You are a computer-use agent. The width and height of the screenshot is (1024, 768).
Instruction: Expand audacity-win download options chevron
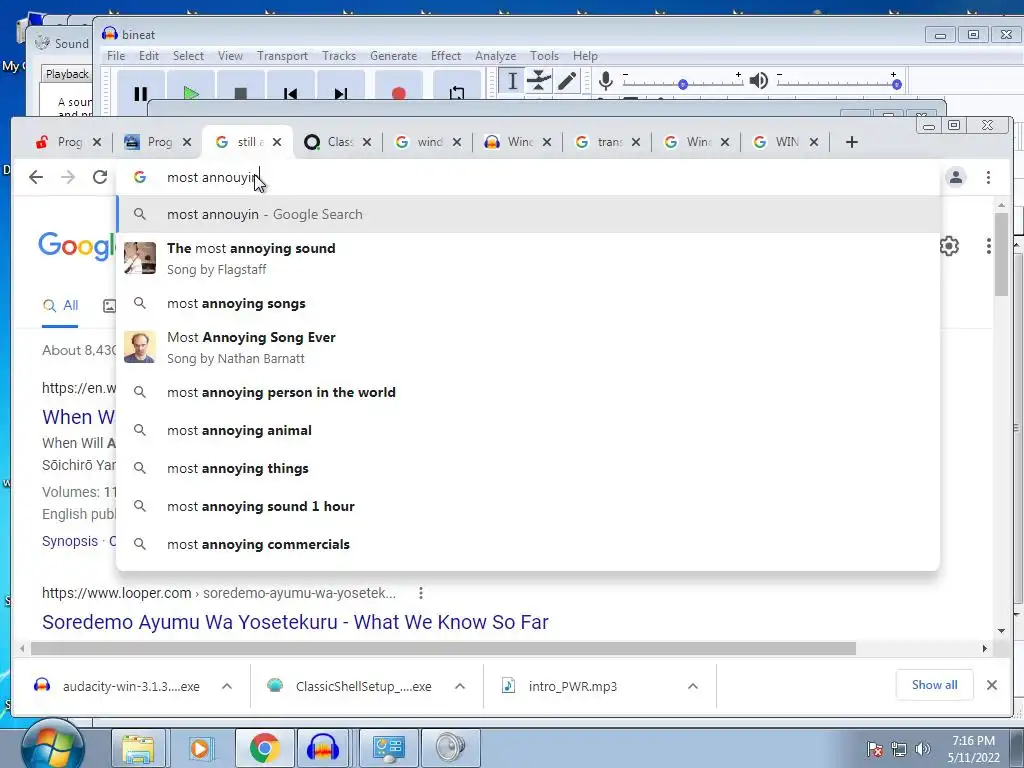click(x=227, y=686)
